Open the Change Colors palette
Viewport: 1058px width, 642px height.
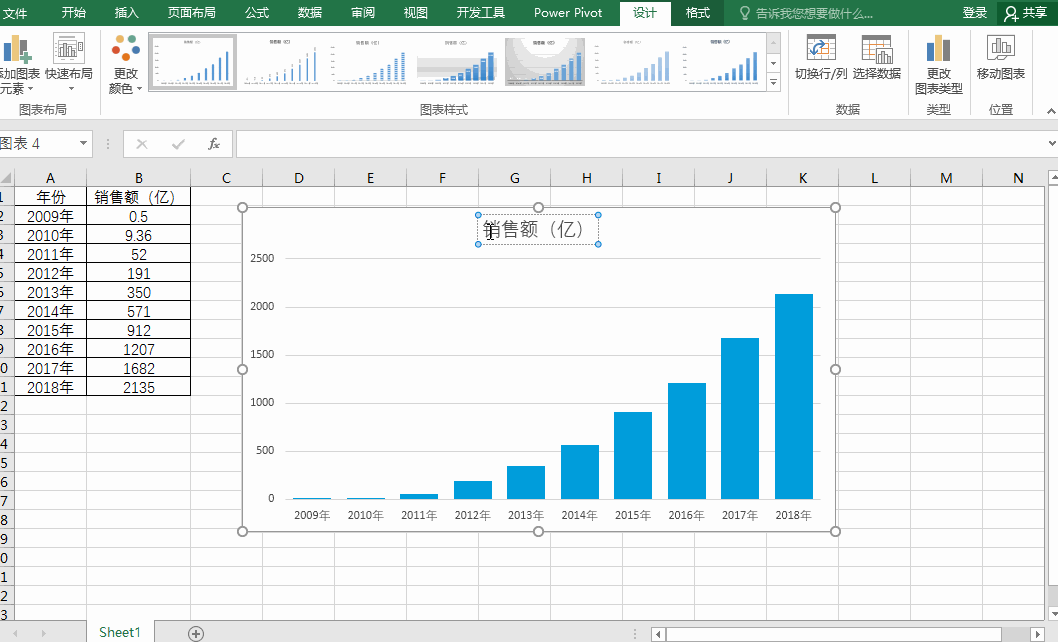coord(126,65)
